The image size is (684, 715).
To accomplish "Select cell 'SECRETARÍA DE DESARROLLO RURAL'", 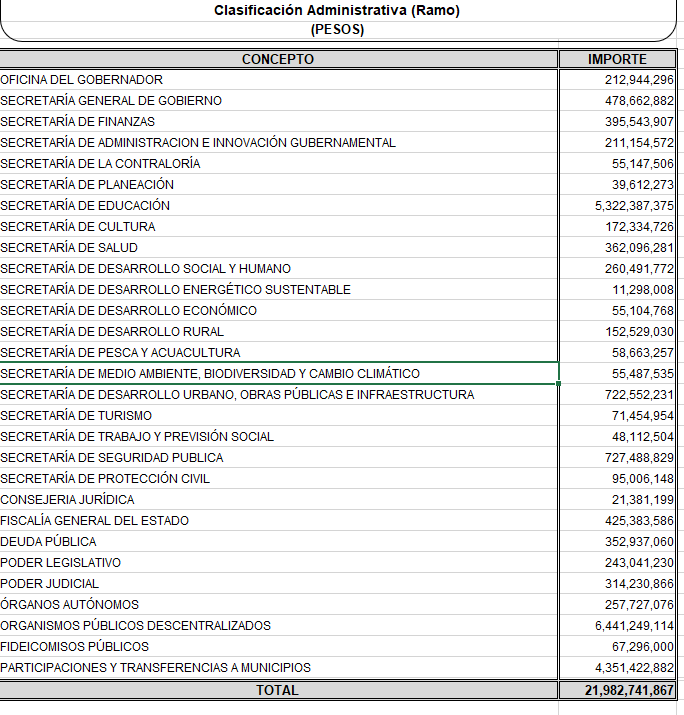I will point(279,332).
